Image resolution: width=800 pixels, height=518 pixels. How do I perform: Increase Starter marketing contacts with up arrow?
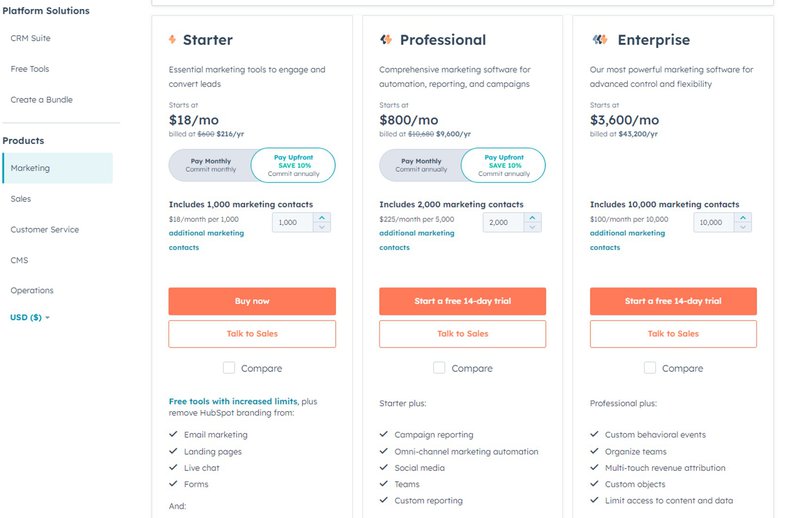(x=322, y=217)
